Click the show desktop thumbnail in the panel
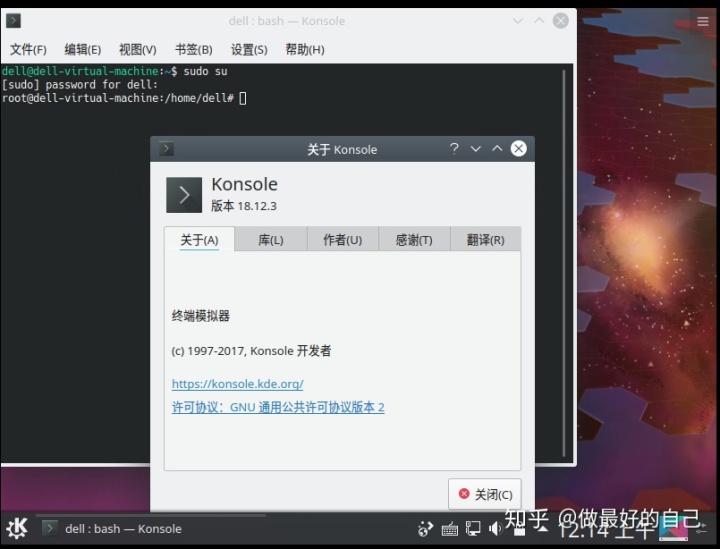Viewport: 720px width, 549px height. click(673, 529)
